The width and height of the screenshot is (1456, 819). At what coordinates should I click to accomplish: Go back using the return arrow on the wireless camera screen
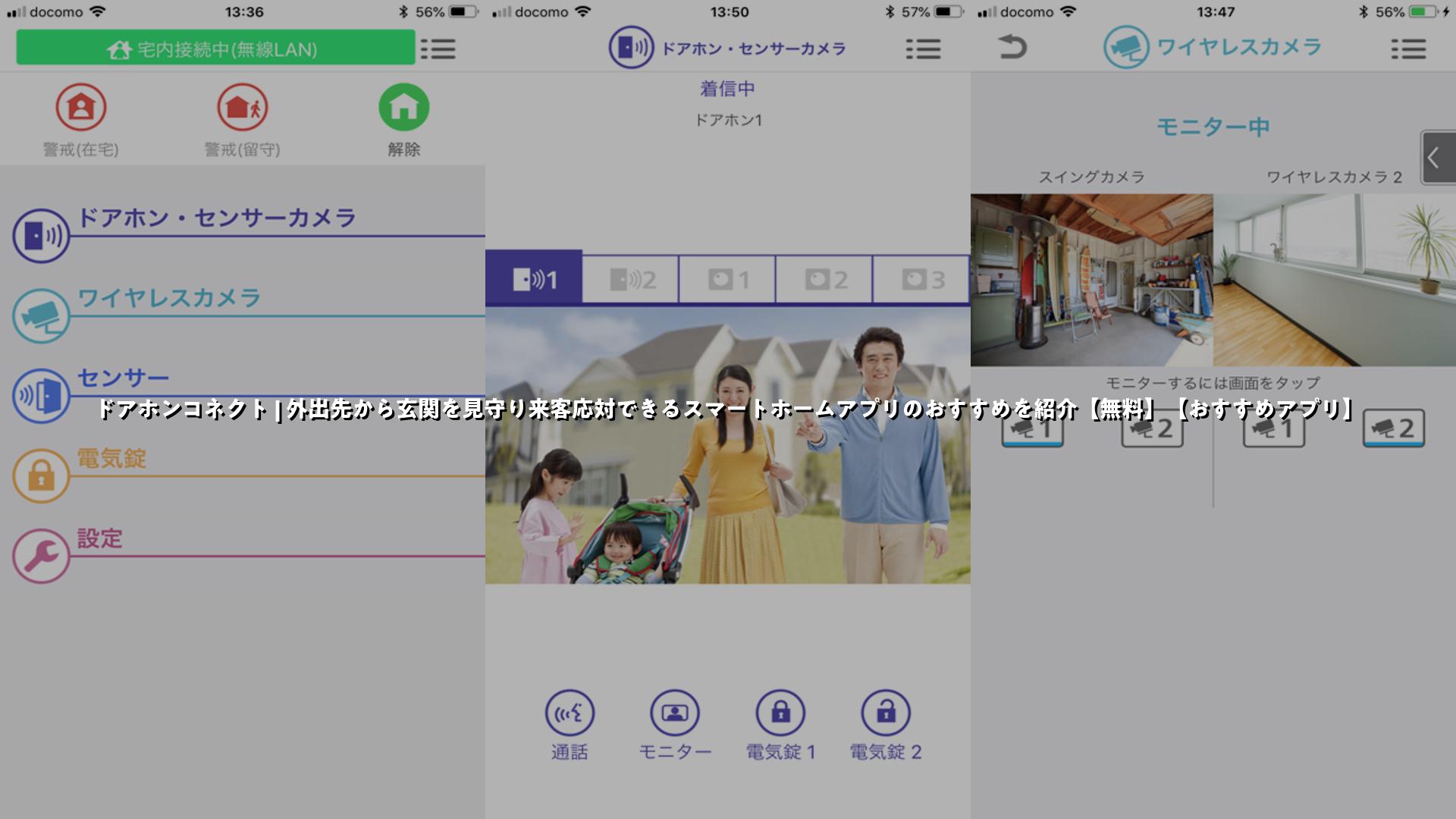(x=1012, y=47)
